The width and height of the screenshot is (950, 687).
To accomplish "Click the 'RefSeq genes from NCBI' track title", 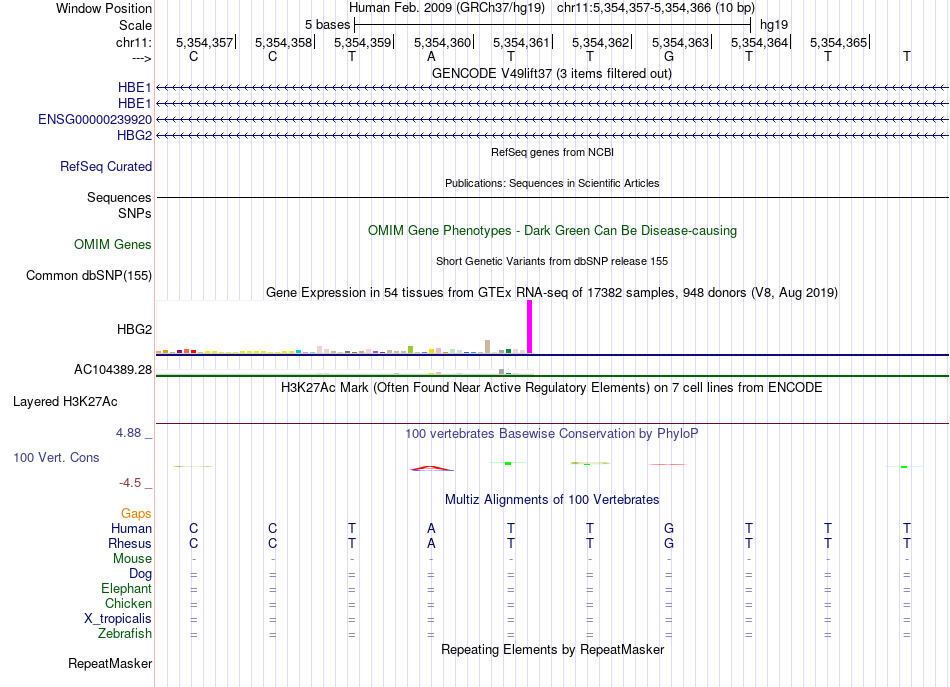I will coord(553,152).
